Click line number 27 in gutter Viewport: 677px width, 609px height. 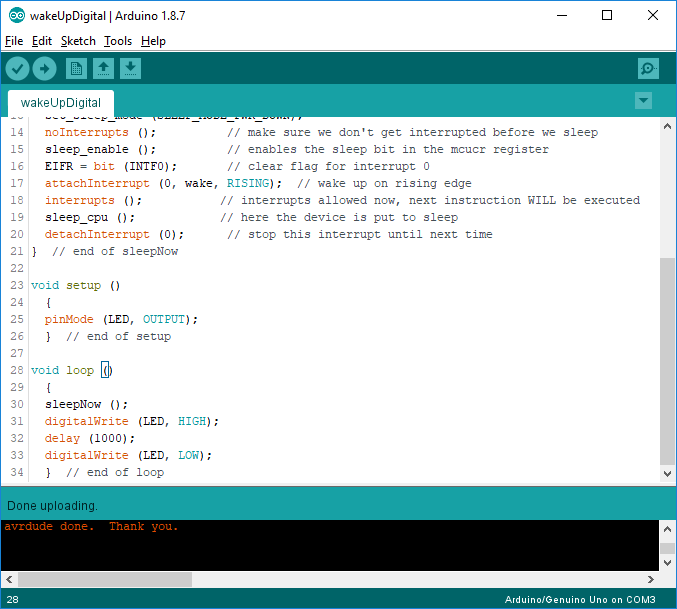coord(17,353)
